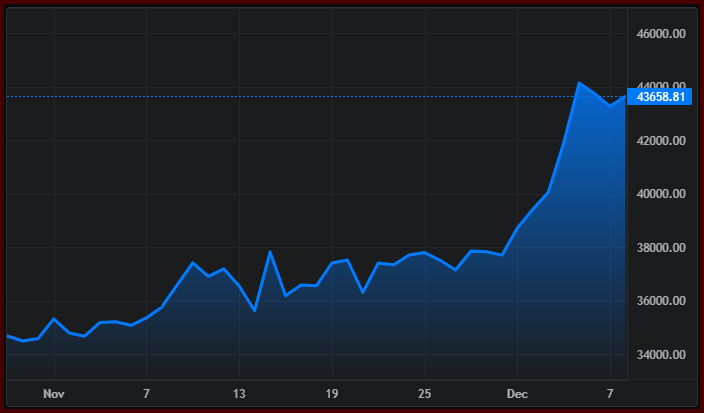The width and height of the screenshot is (704, 413).
Task: Click the 44000.00 price axis label
Action: pos(661,85)
